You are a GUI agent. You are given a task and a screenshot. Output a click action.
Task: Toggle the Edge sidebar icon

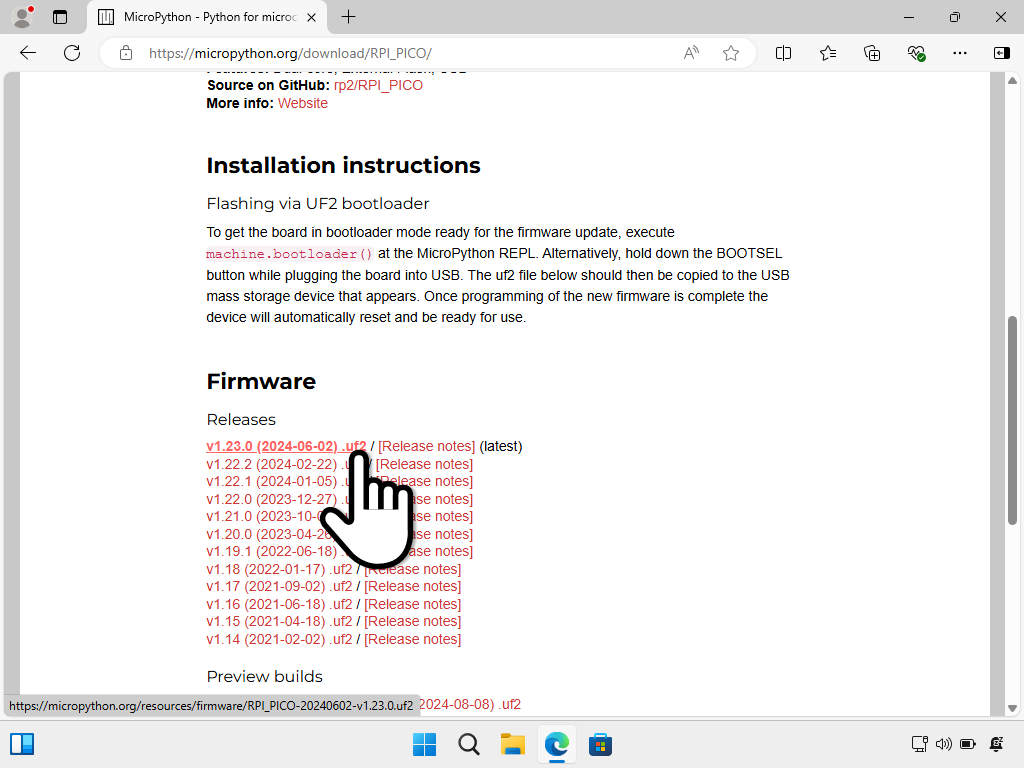(1001, 53)
